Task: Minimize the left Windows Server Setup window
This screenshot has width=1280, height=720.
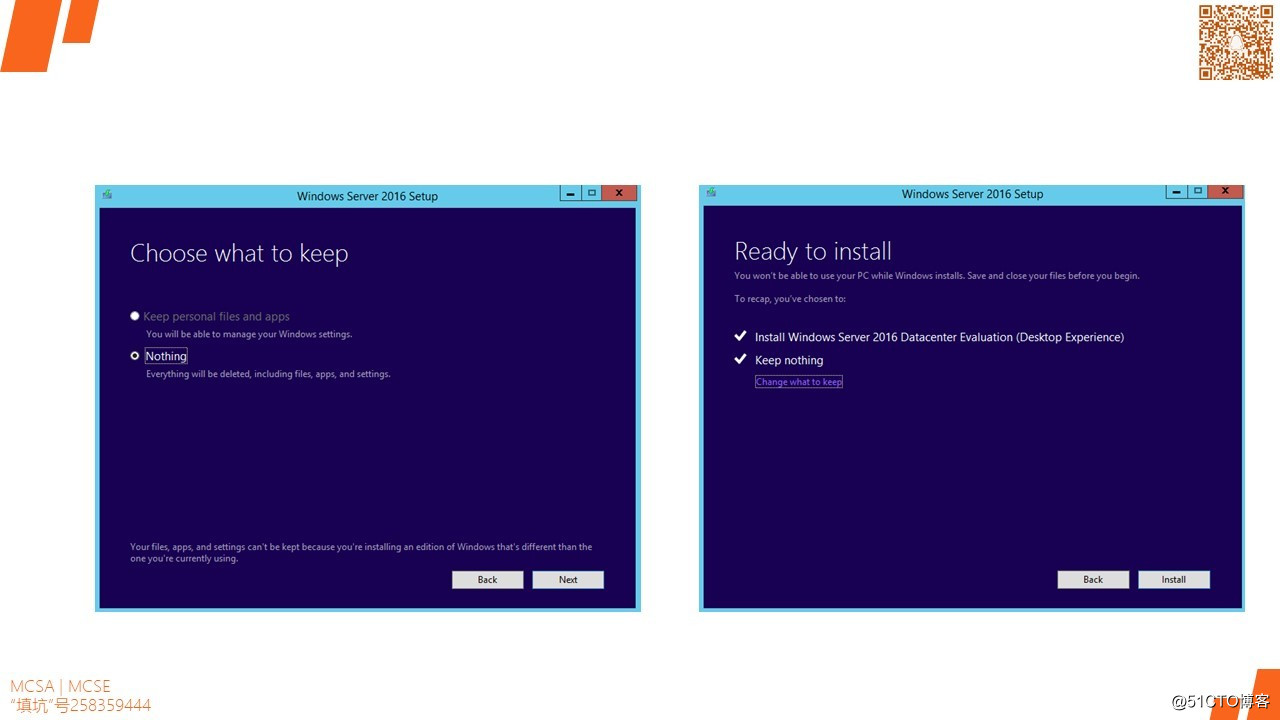Action: (570, 193)
